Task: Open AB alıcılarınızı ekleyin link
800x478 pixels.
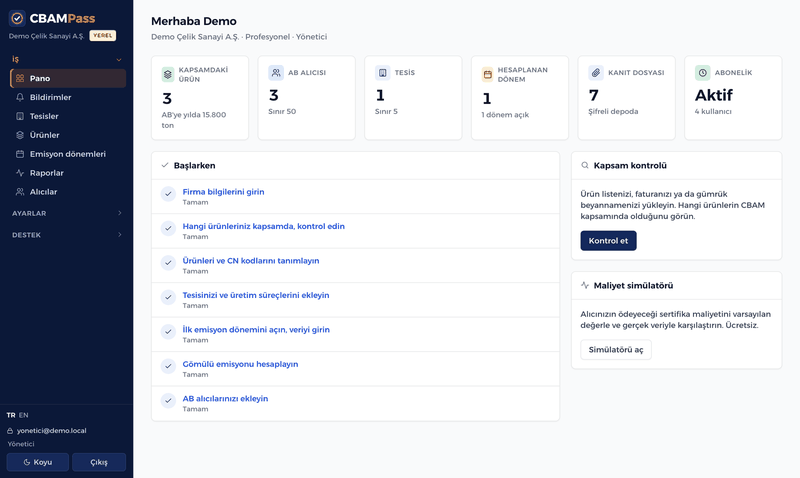Action: [x=226, y=398]
